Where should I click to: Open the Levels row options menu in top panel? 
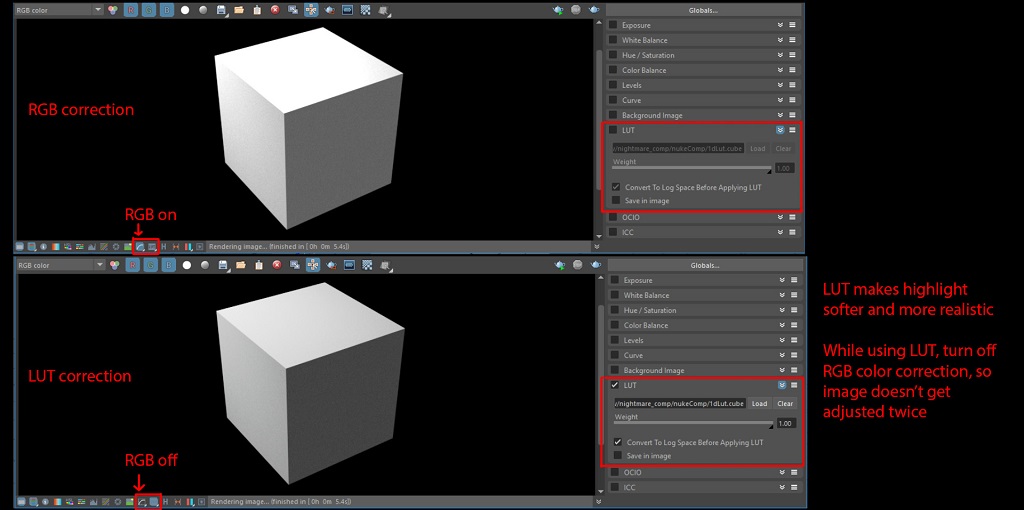tap(792, 85)
